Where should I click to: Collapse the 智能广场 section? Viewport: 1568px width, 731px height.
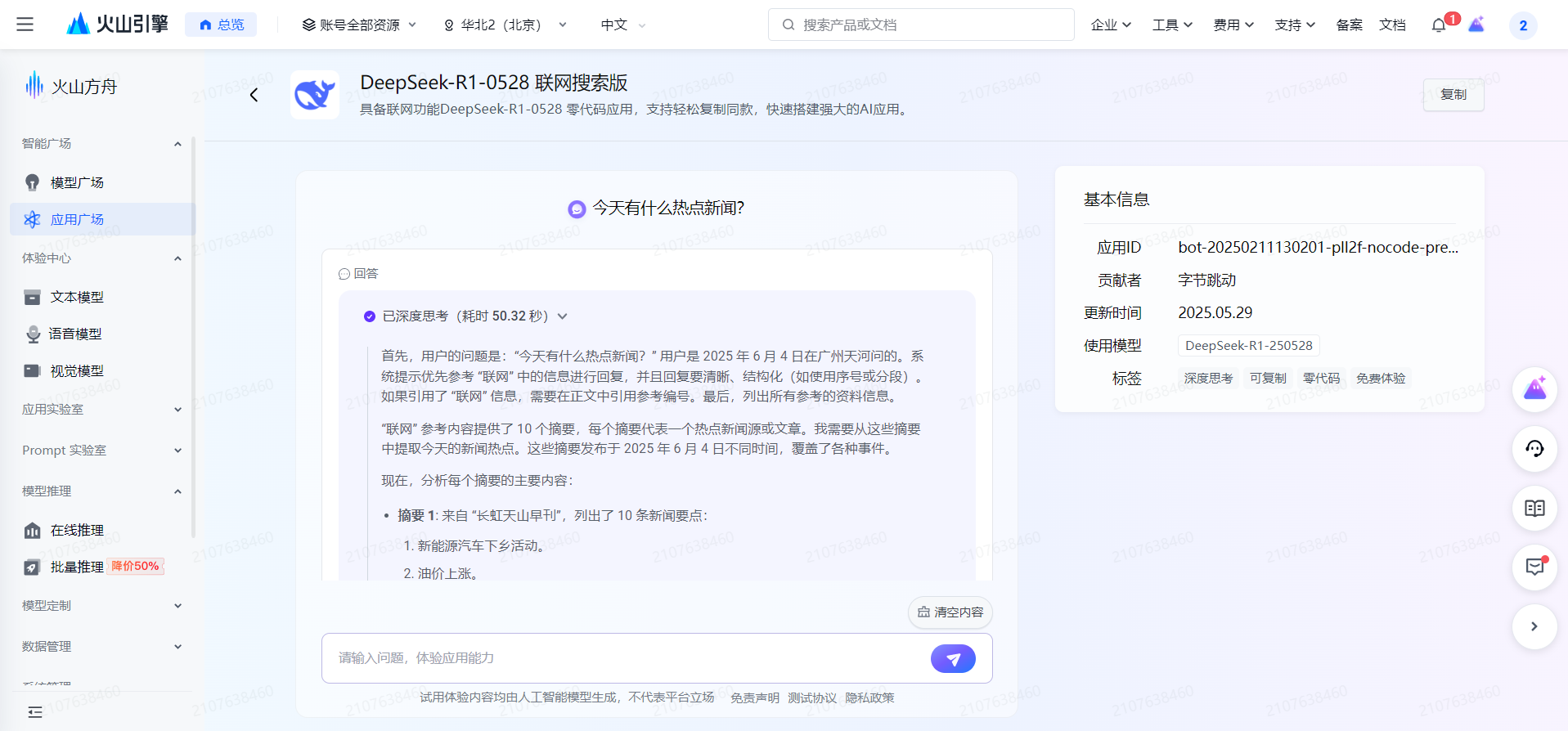pos(177,144)
